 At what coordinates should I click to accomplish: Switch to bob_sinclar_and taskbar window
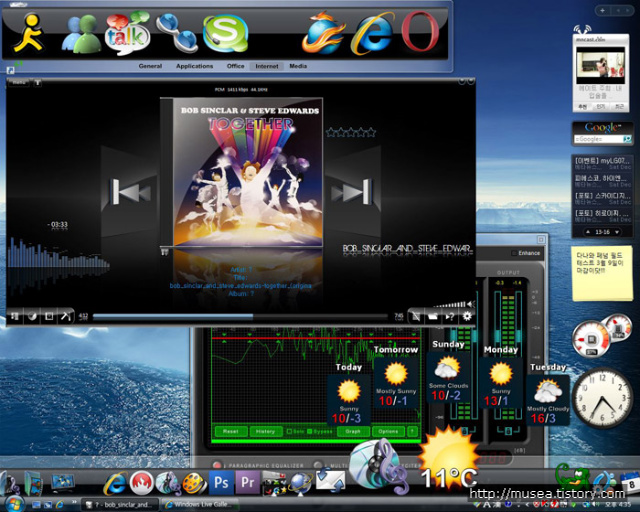click(121, 505)
